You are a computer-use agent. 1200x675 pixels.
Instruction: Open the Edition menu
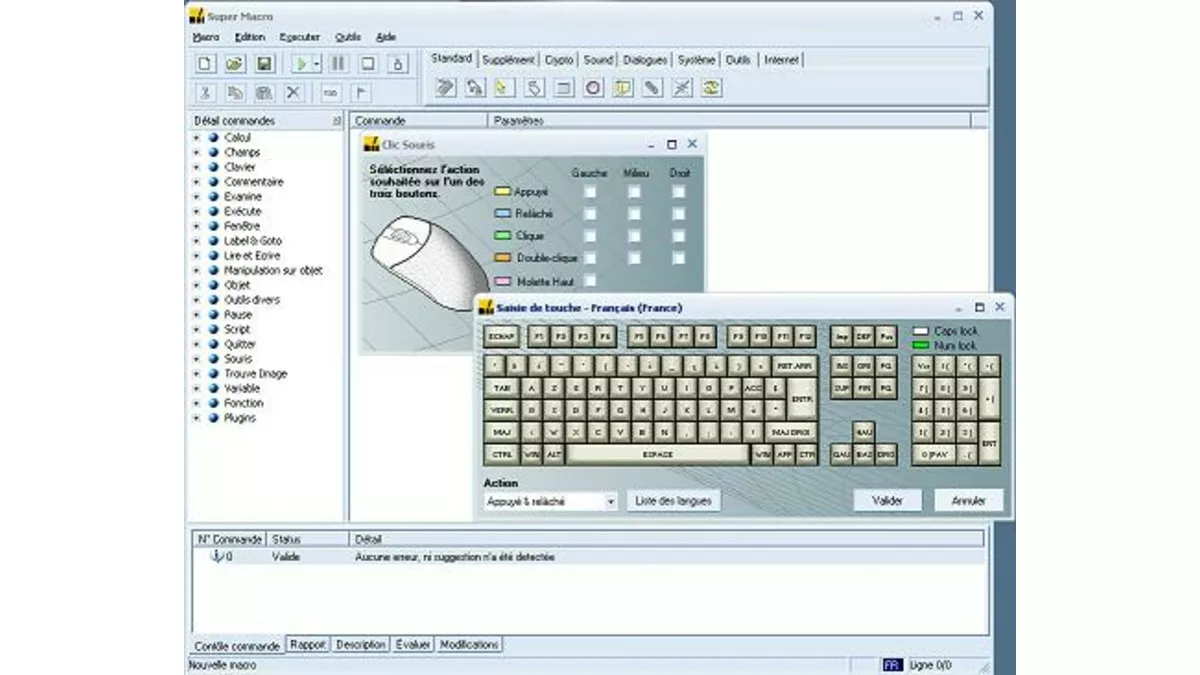pos(250,37)
